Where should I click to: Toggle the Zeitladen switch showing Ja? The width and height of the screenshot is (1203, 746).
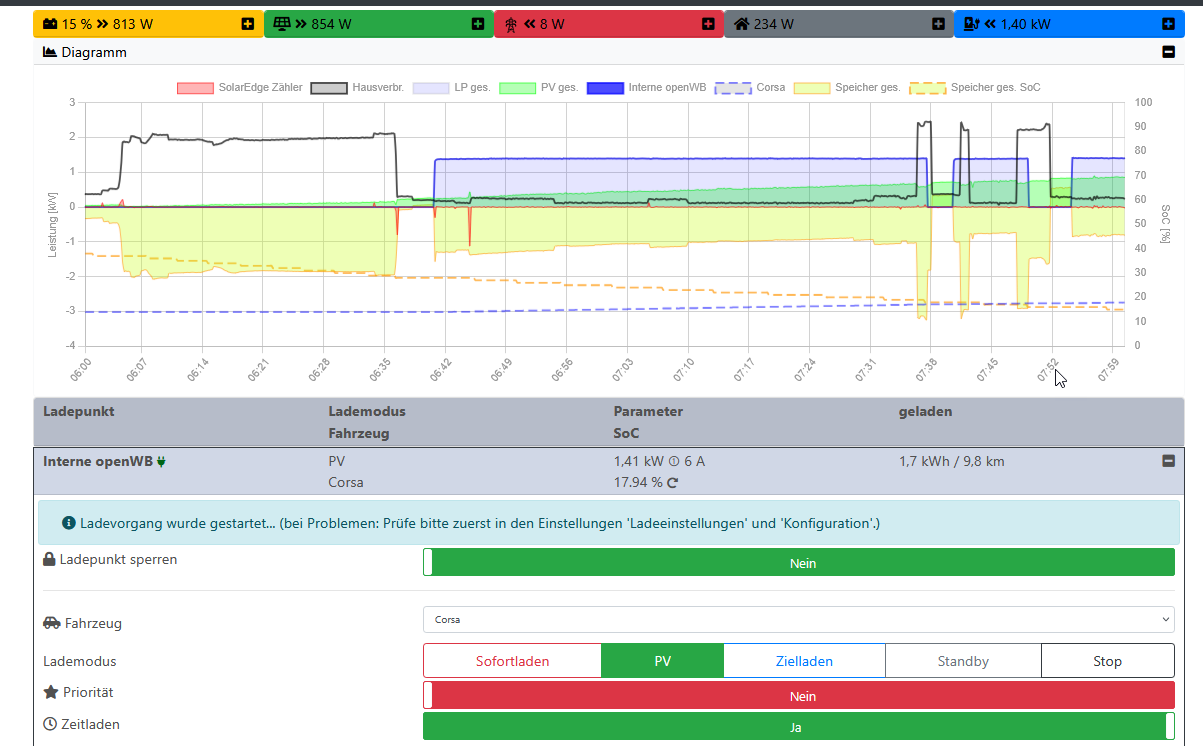(798, 727)
